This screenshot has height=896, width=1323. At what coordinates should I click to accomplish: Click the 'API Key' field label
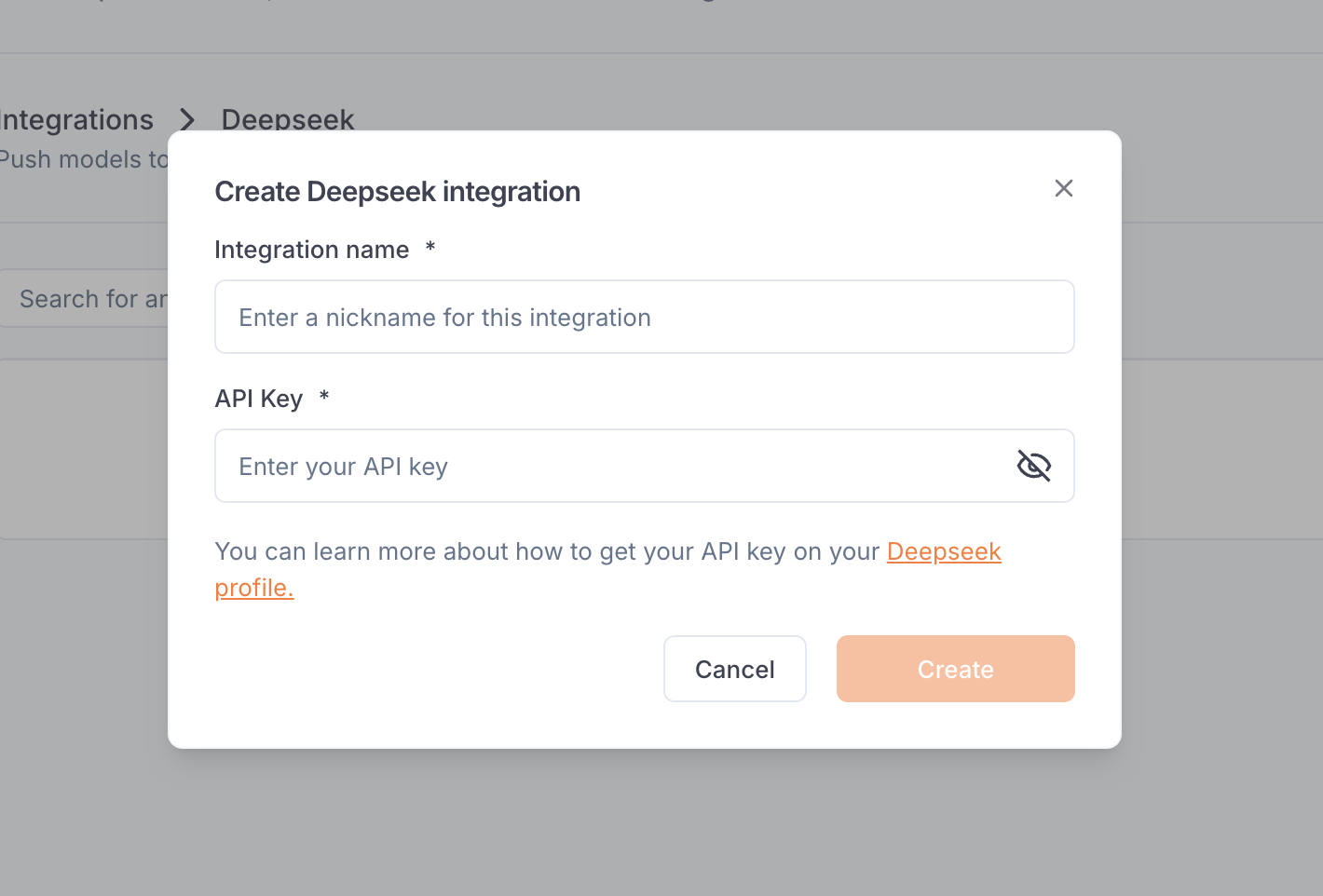(x=258, y=399)
